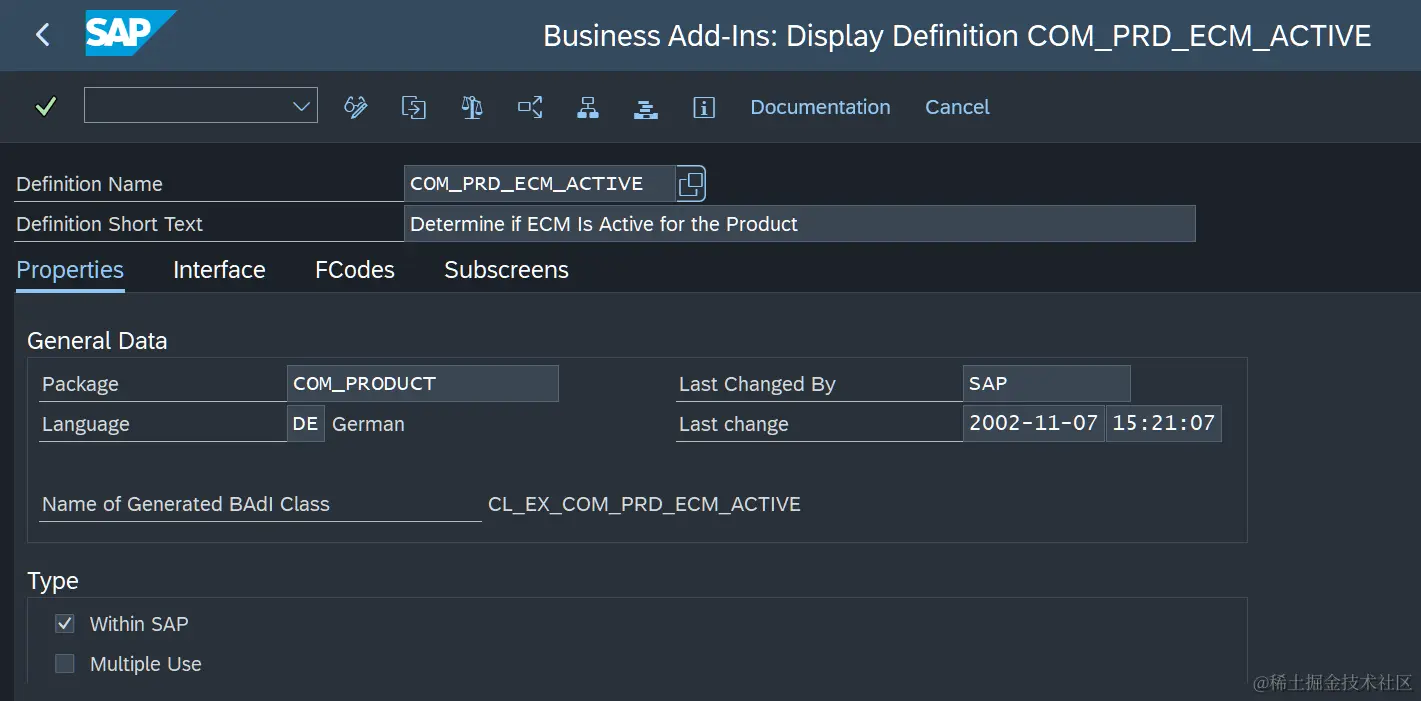
Task: Select the Subscreens tab
Action: [506, 270]
